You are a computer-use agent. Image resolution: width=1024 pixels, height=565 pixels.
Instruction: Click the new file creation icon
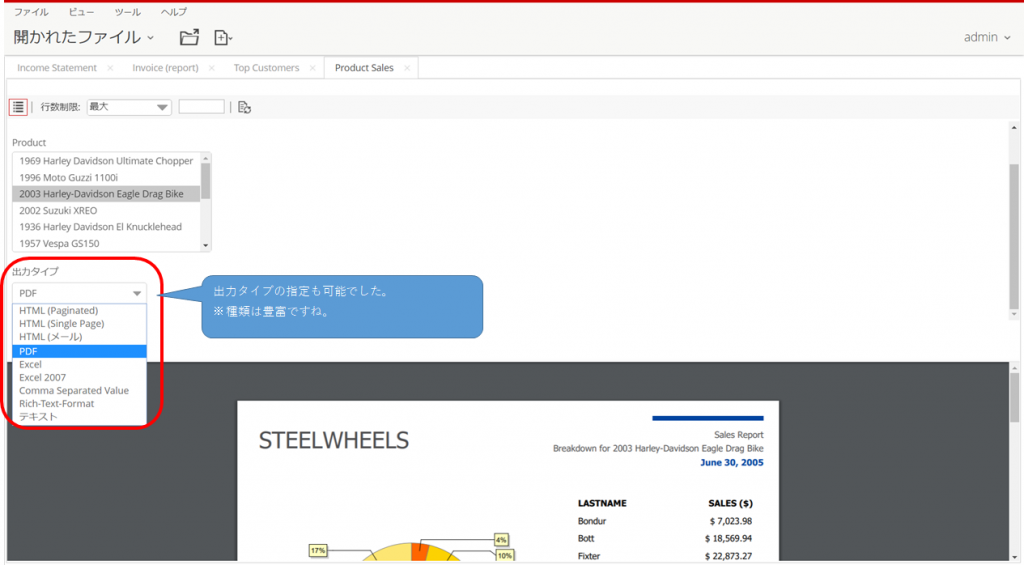click(223, 38)
